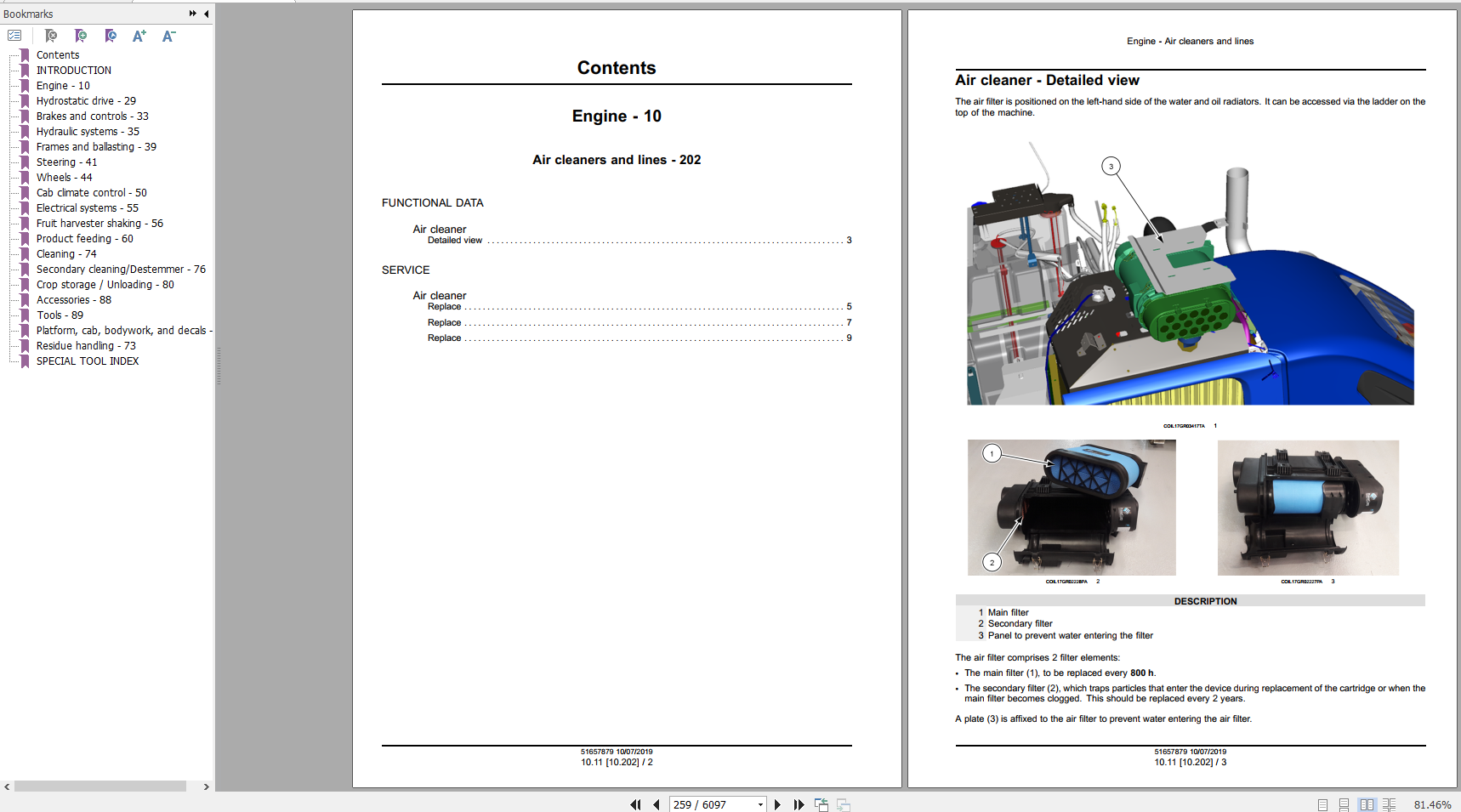The width and height of the screenshot is (1461, 812).
Task: Click the 3D air filter location illustration
Action: (1191, 274)
